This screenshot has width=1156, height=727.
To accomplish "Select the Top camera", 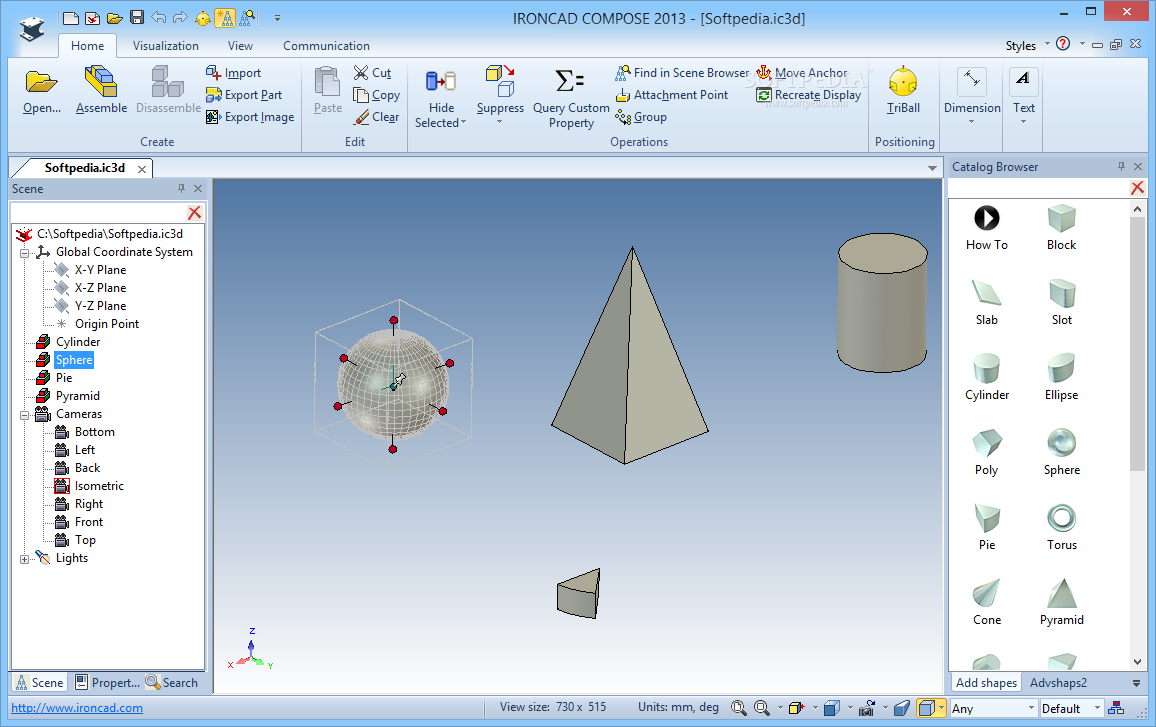I will tap(85, 540).
